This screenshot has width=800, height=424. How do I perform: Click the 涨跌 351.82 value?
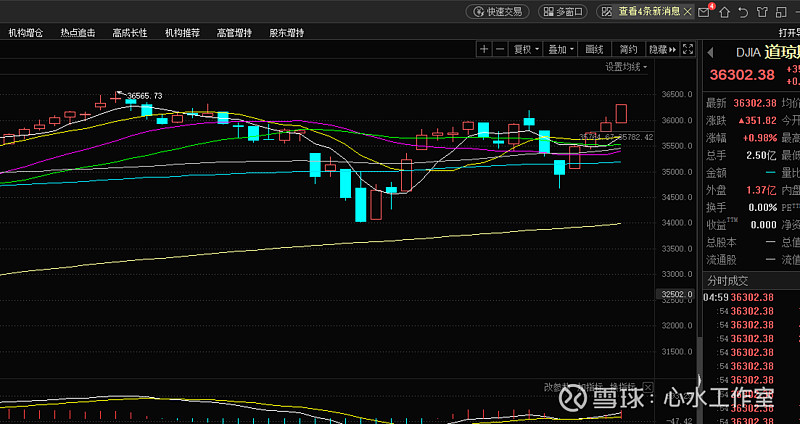757,120
